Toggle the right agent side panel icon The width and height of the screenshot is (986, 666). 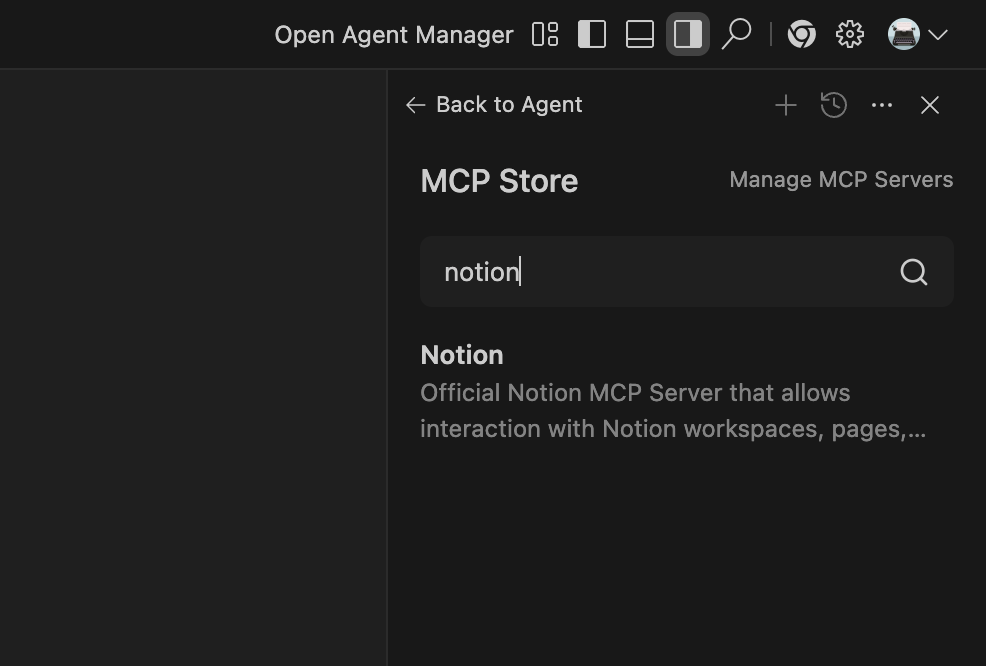687,35
